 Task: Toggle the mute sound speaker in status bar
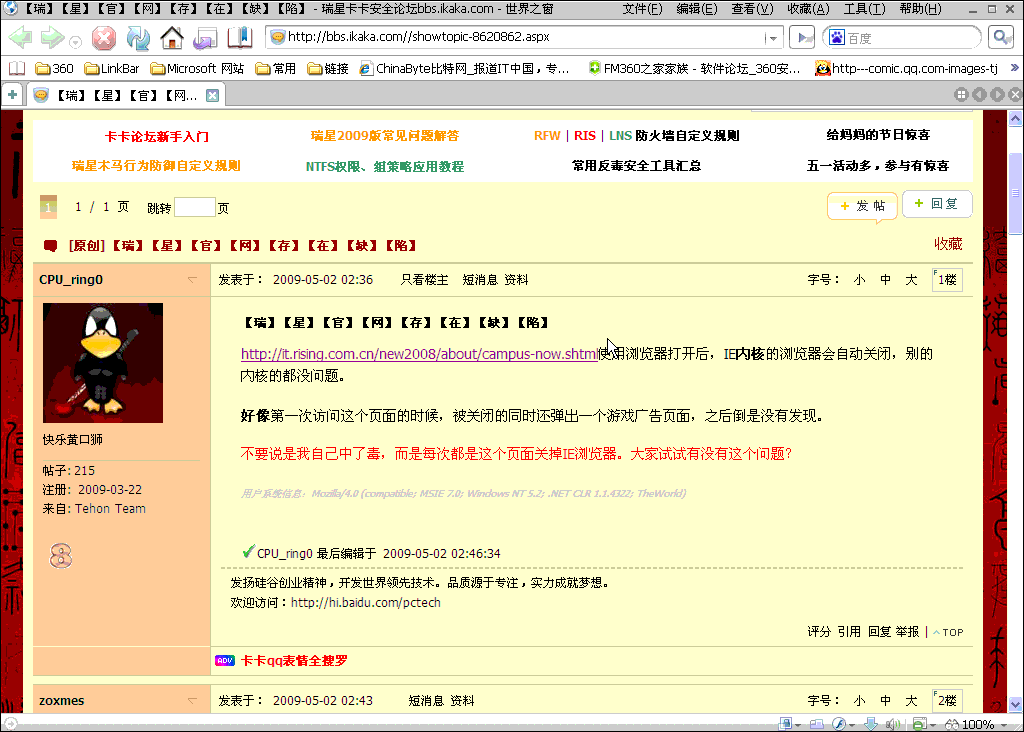tap(893, 724)
